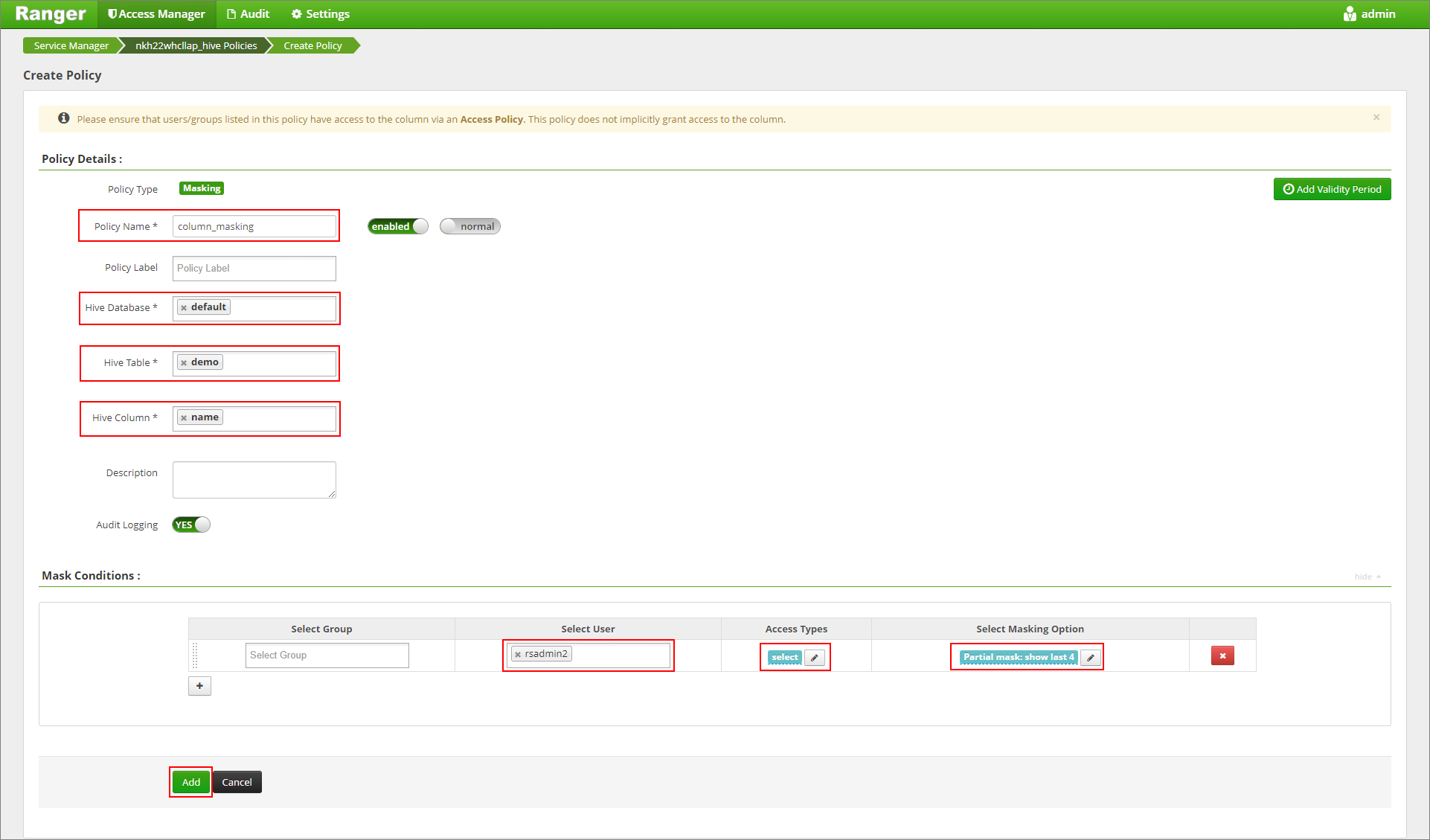
Task: Expand the Select Group dropdown
Action: (326, 654)
